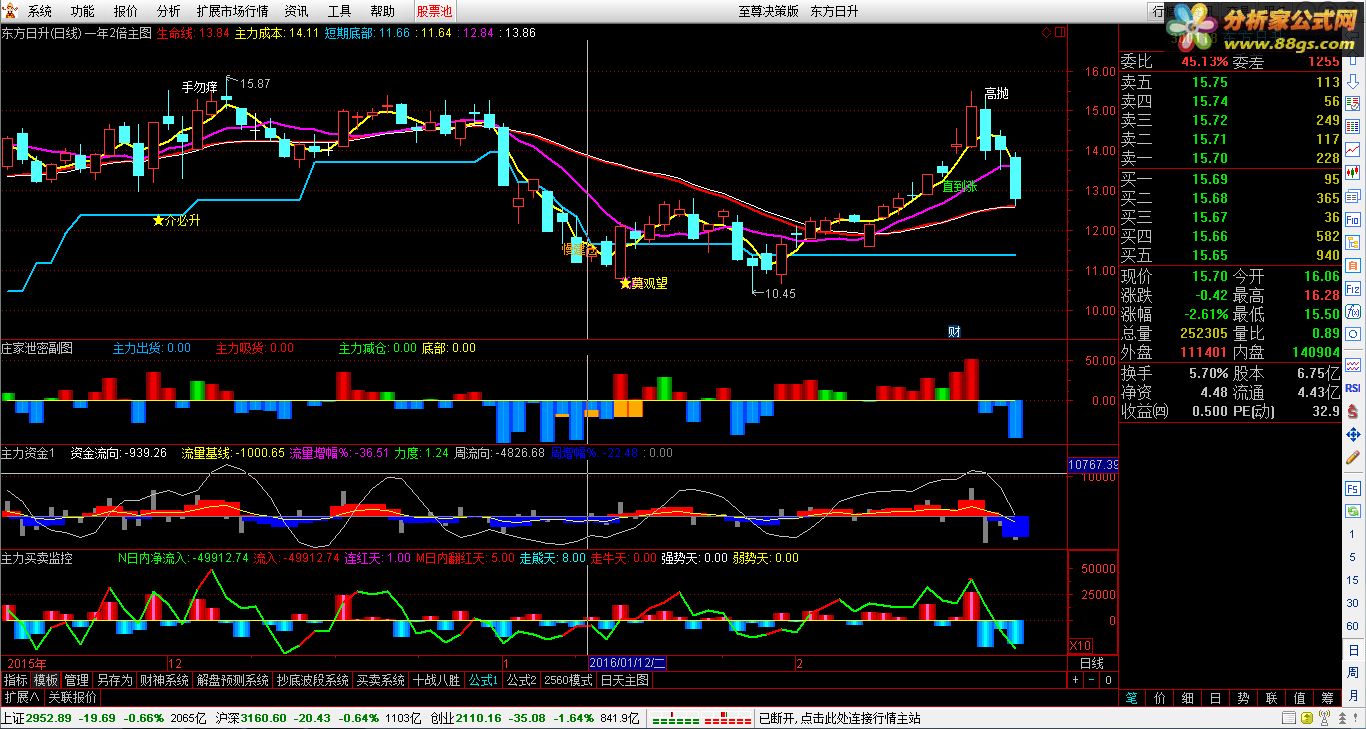Open the 功能 menu

[x=83, y=11]
